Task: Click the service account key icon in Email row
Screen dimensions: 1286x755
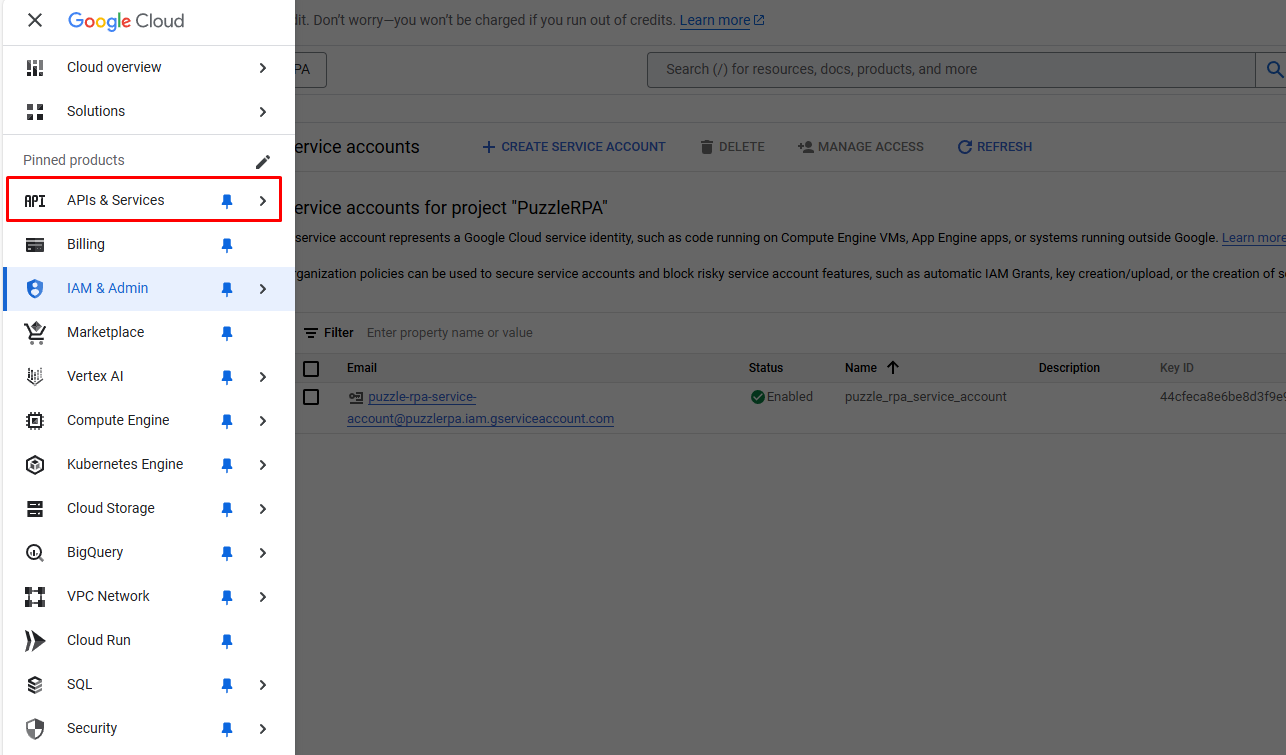Action: point(356,397)
